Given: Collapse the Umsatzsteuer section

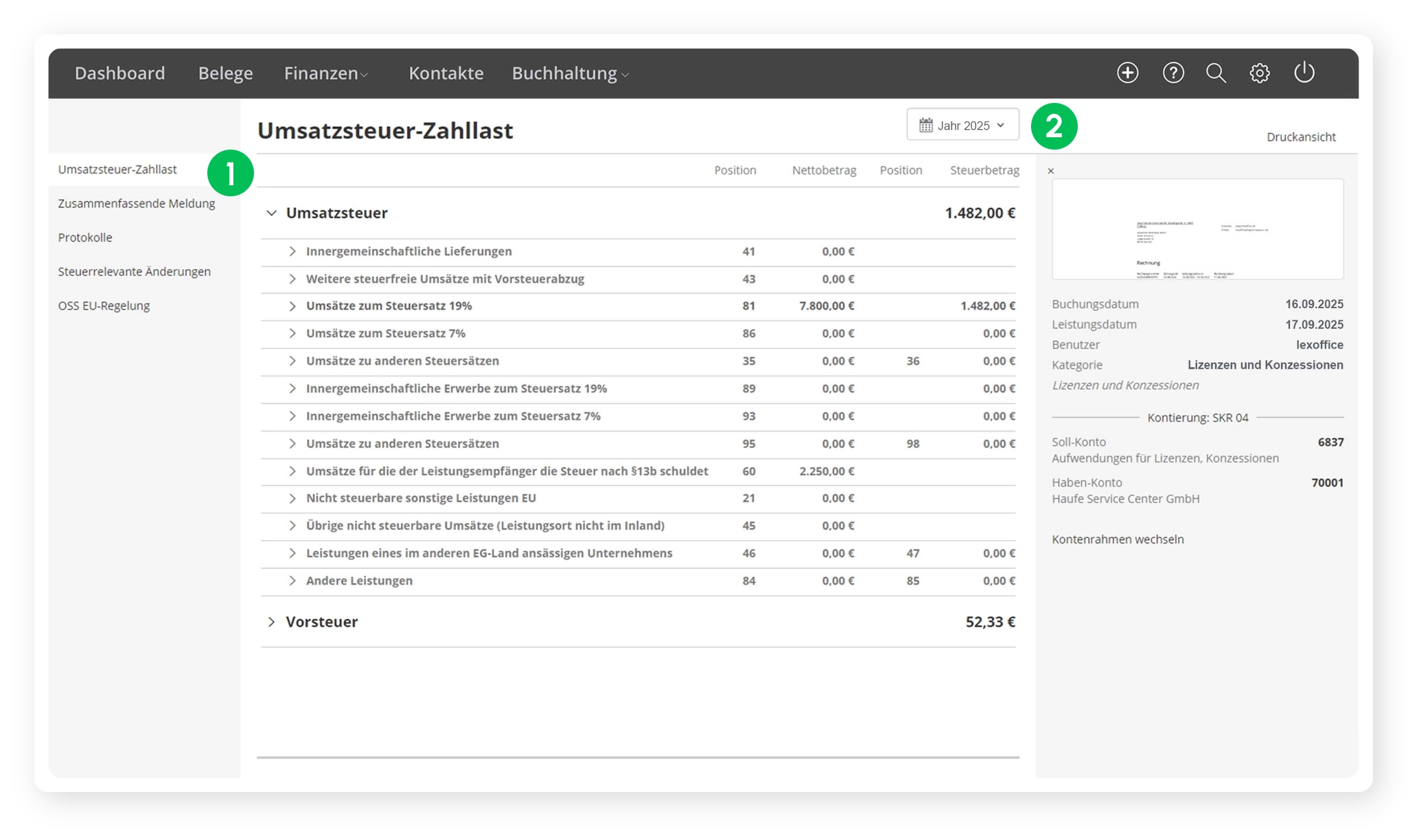Looking at the screenshot, I should tap(272, 213).
